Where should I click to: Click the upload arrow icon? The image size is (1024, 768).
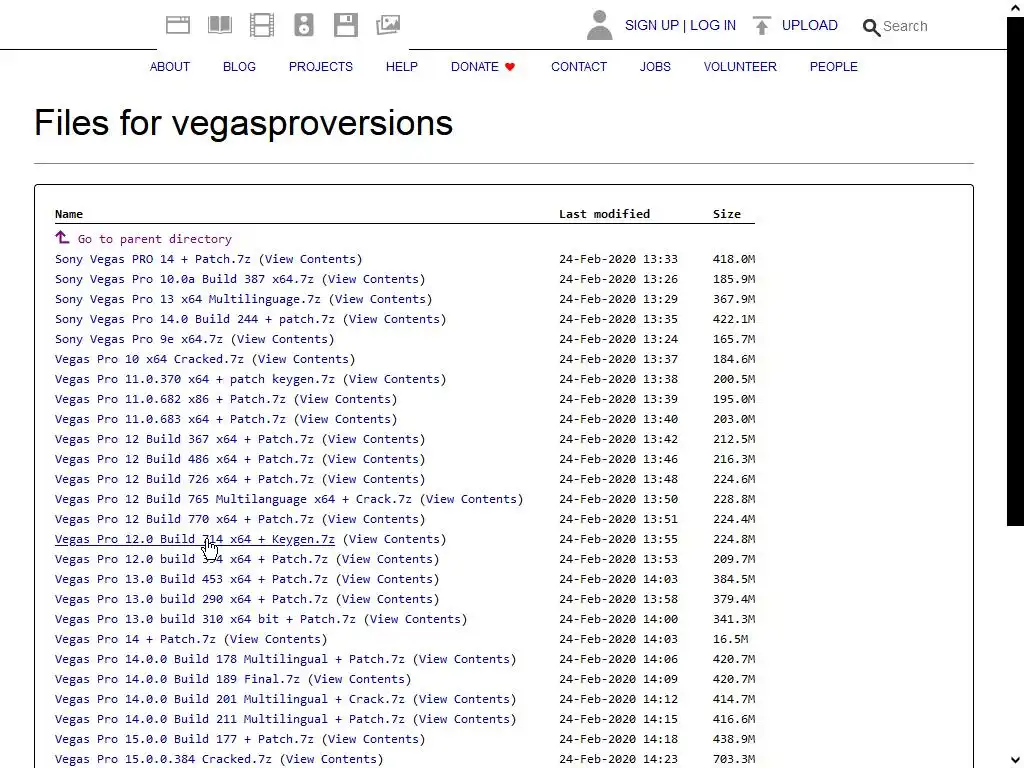pyautogui.click(x=761, y=25)
